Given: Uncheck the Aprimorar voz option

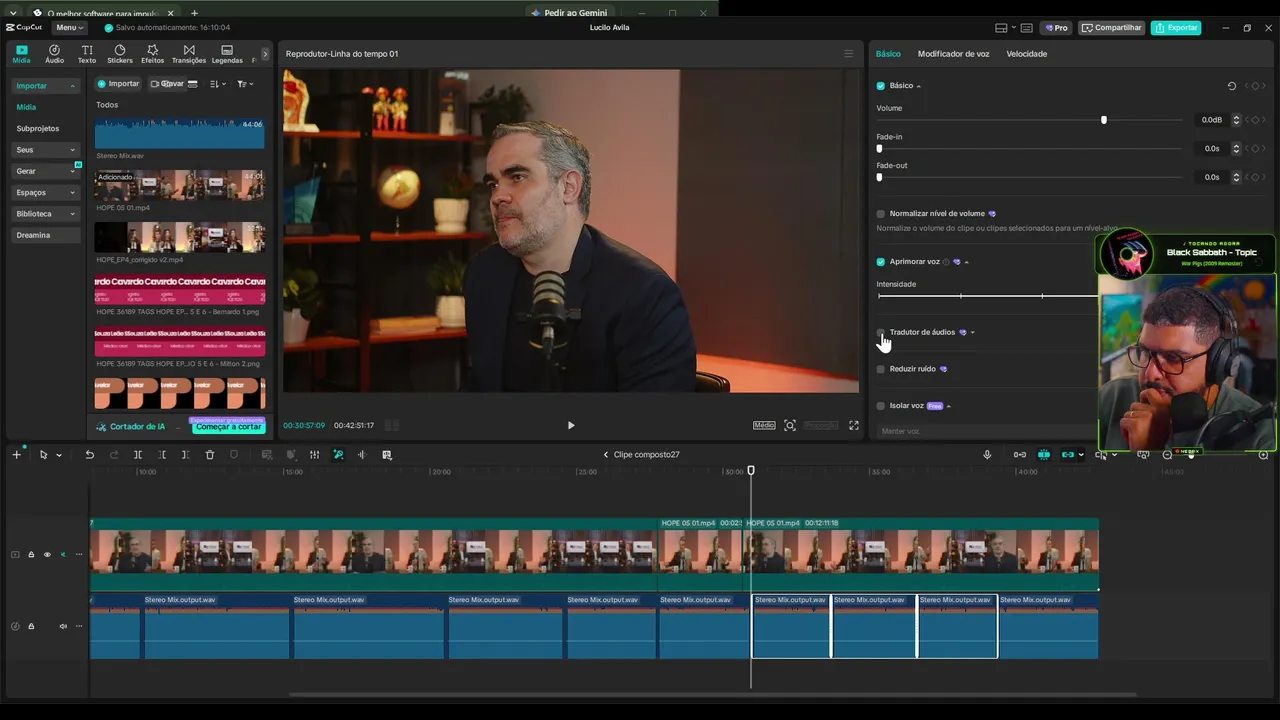Looking at the screenshot, I should tap(881, 262).
